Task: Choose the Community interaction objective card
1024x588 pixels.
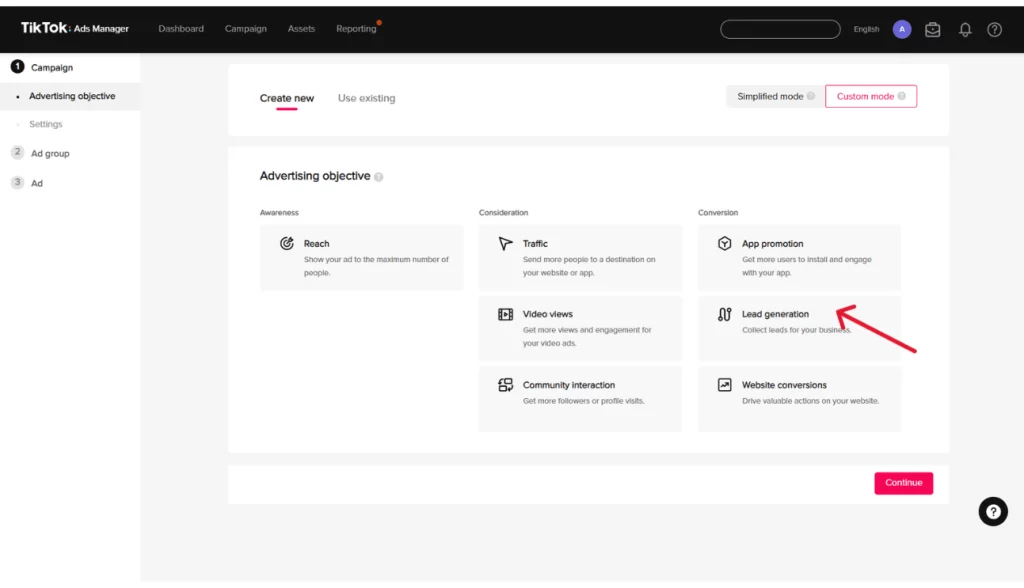Action: point(580,399)
